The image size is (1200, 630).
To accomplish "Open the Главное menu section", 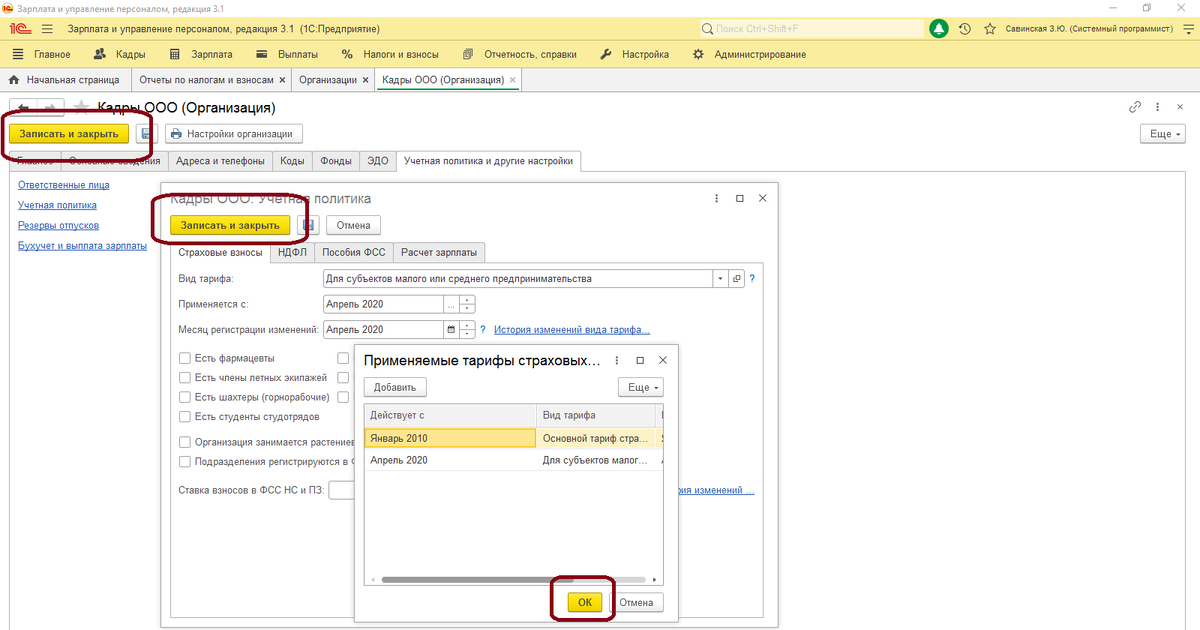I will (x=42, y=54).
